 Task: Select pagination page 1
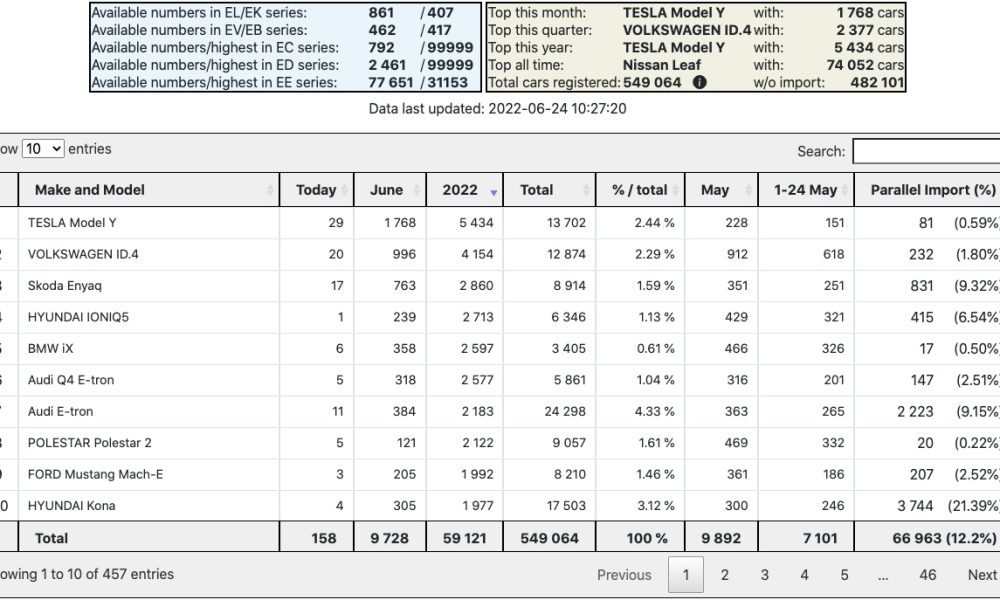686,574
